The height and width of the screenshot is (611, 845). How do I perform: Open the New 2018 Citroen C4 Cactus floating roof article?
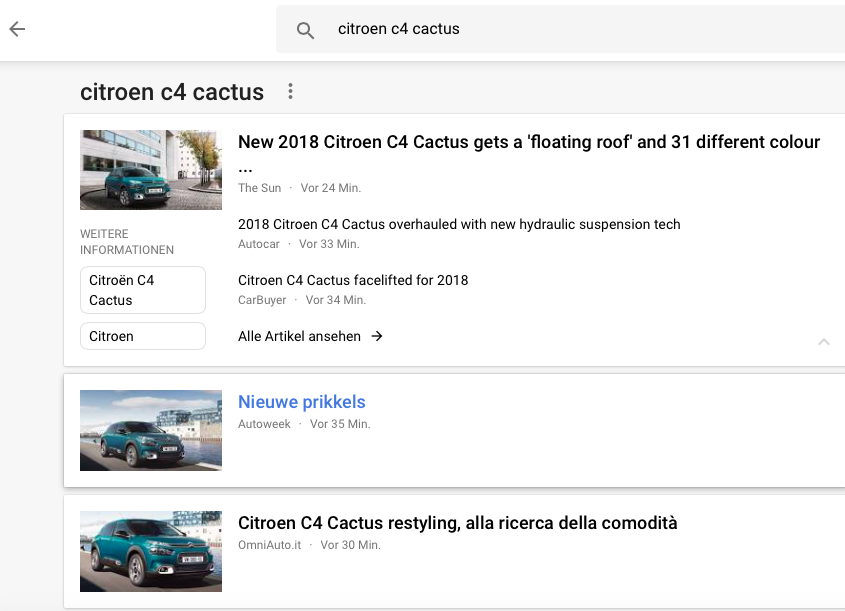529,151
